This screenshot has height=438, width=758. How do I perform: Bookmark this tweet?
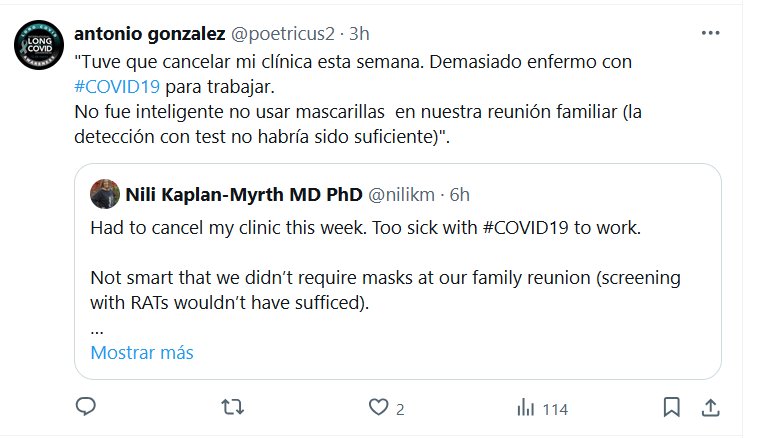[672, 407]
